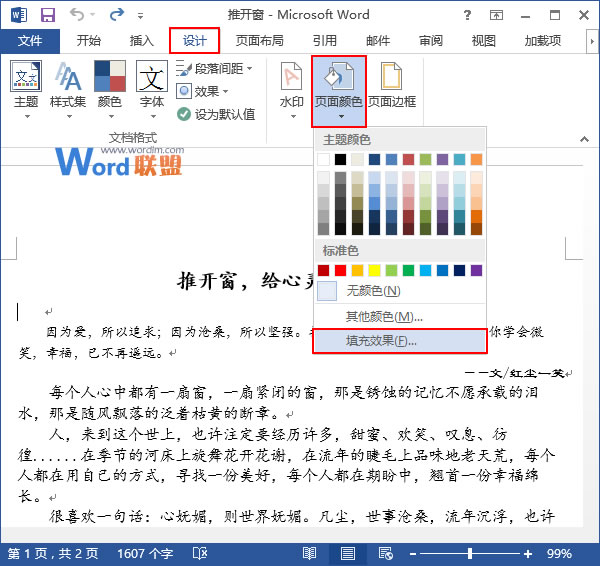Switch to the Mailings (邮件) tab
This screenshot has width=600, height=566.
coord(378,41)
